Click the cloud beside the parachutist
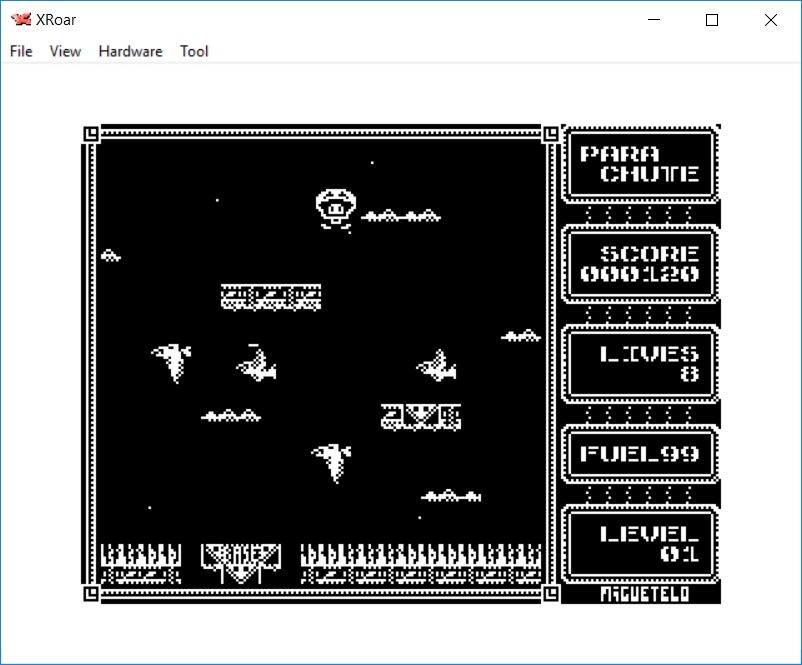The image size is (802, 665). coord(401,215)
